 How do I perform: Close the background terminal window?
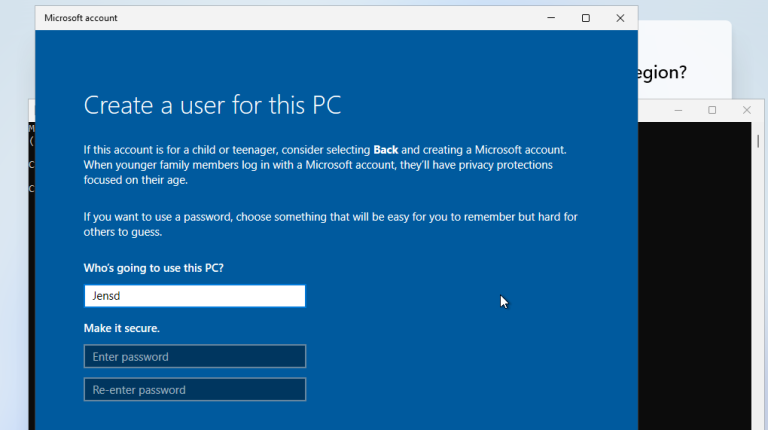pos(746,110)
